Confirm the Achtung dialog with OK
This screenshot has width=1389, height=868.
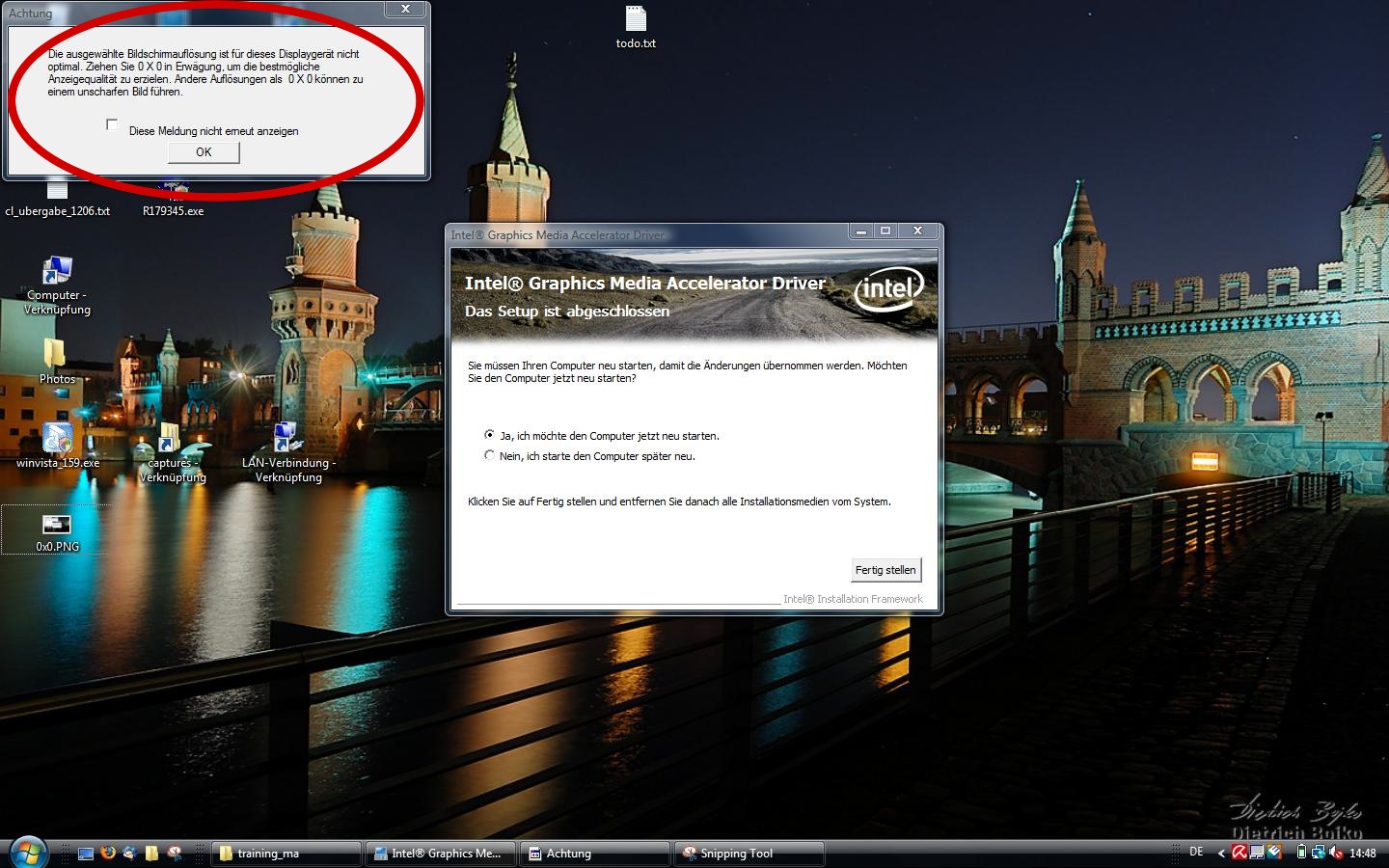(204, 152)
